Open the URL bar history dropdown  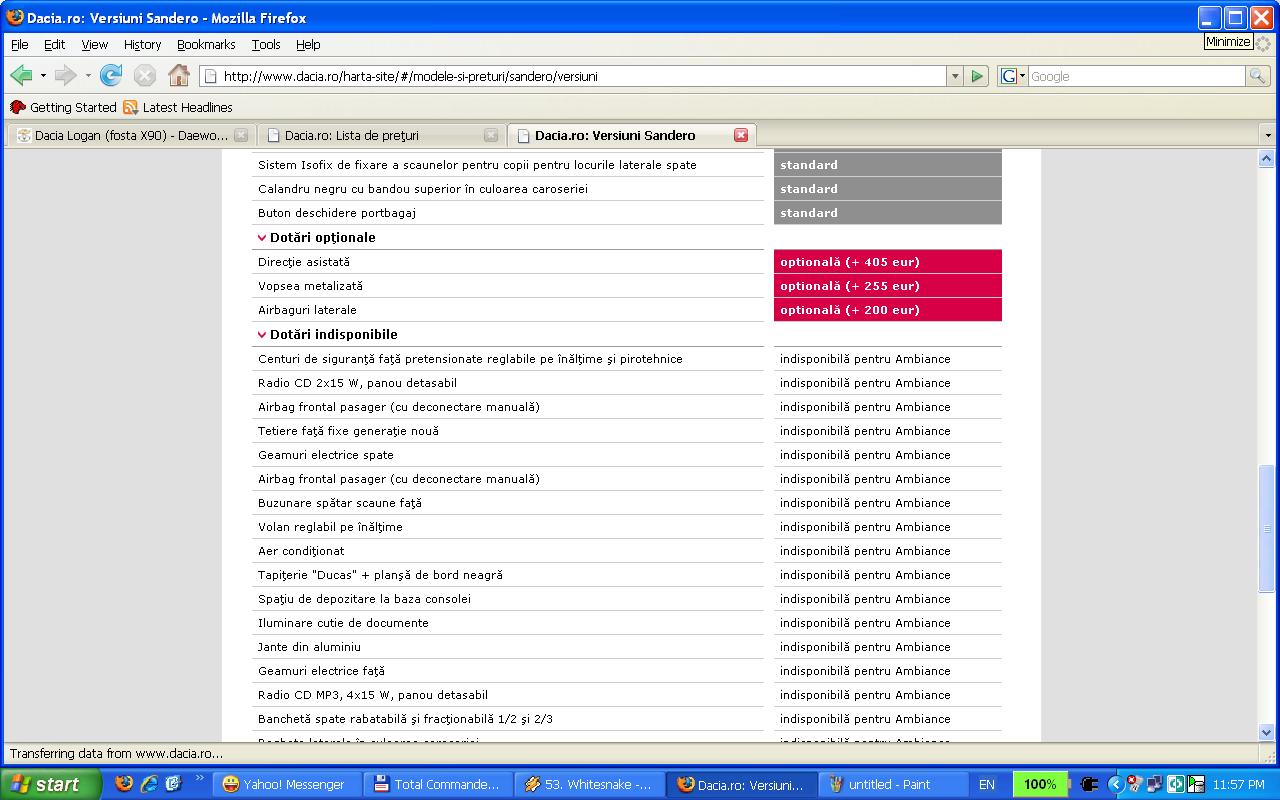pyautogui.click(x=955, y=76)
